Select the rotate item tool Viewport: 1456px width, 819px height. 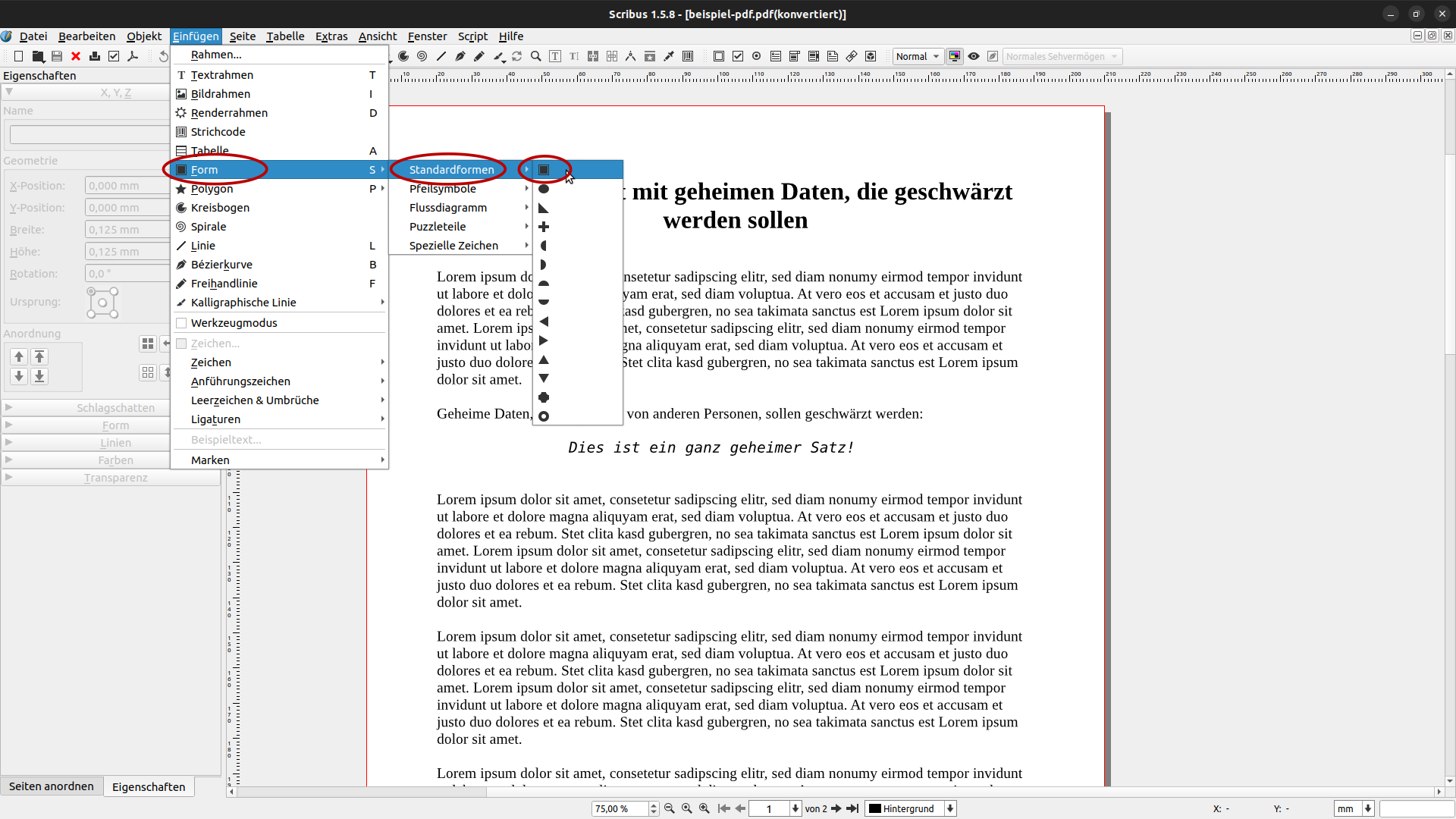click(x=517, y=56)
